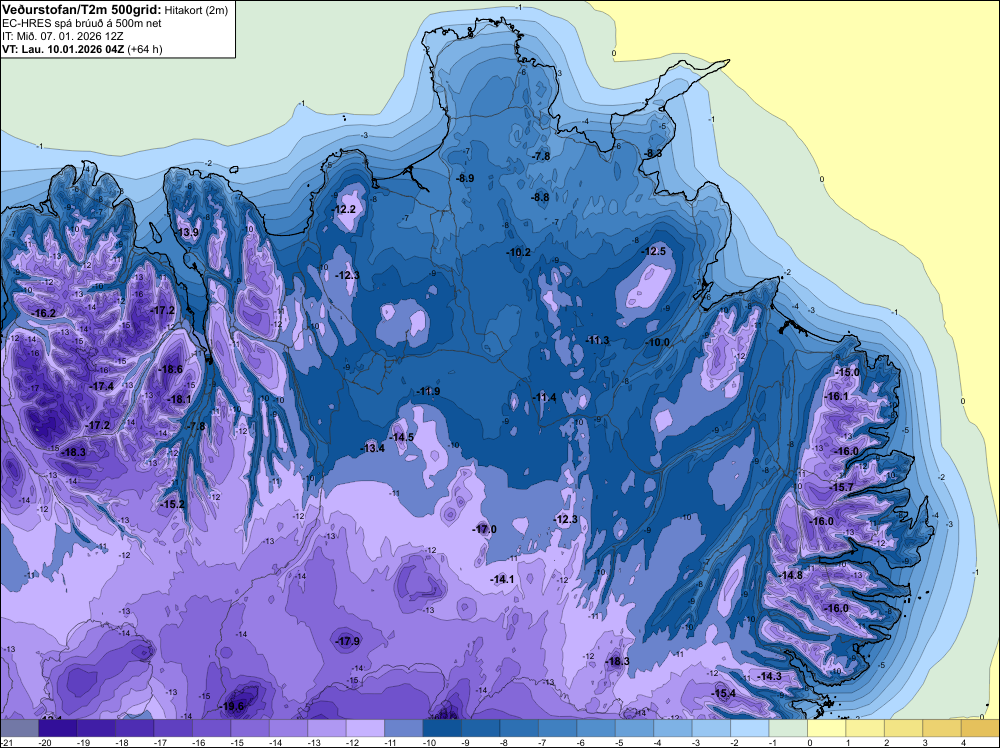
Task: Click the '-12.2' temperature value
Action: pyautogui.click(x=344, y=209)
